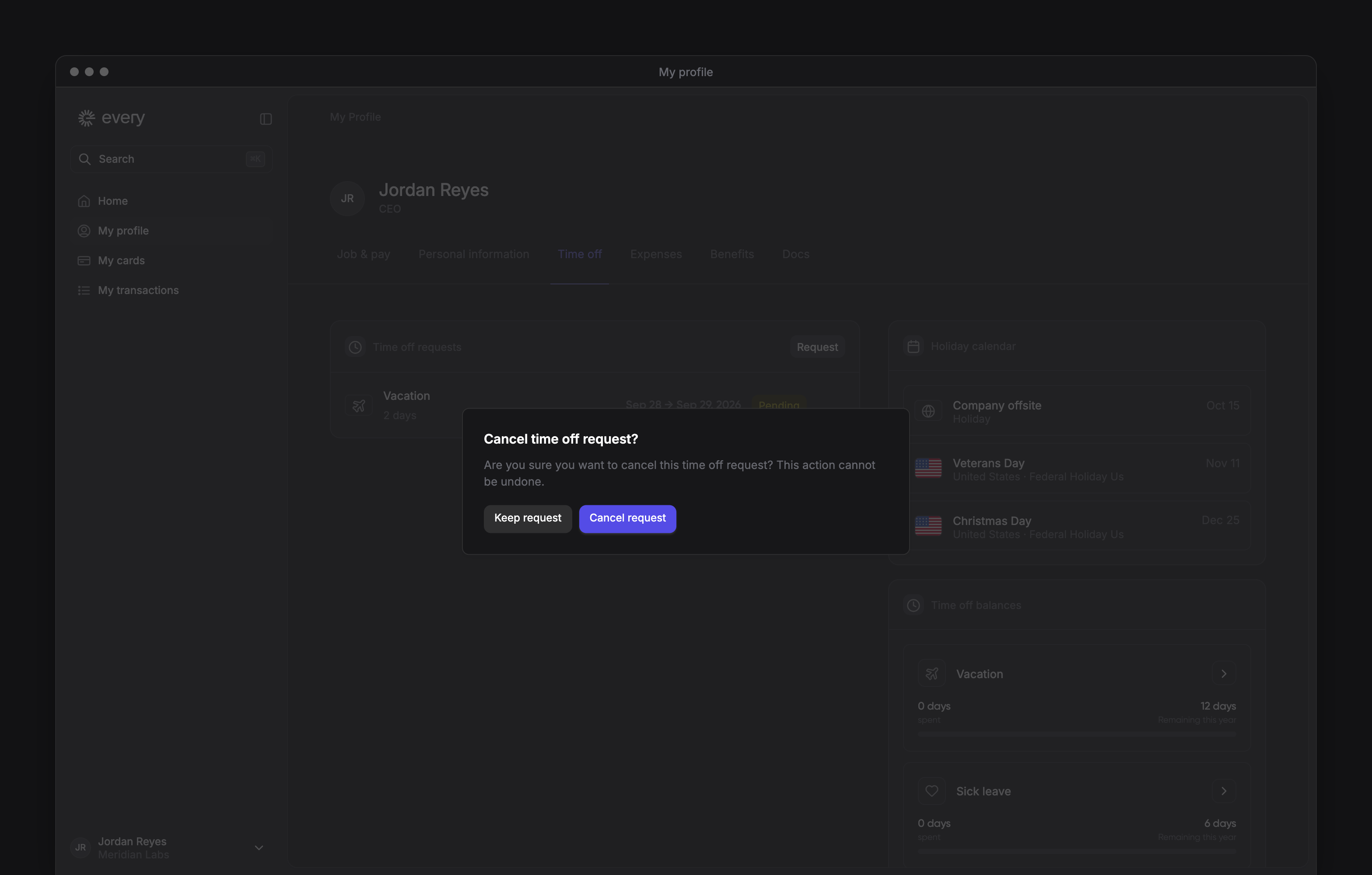Click the 'Nov 11' Veterans Day date

[x=1223, y=463]
